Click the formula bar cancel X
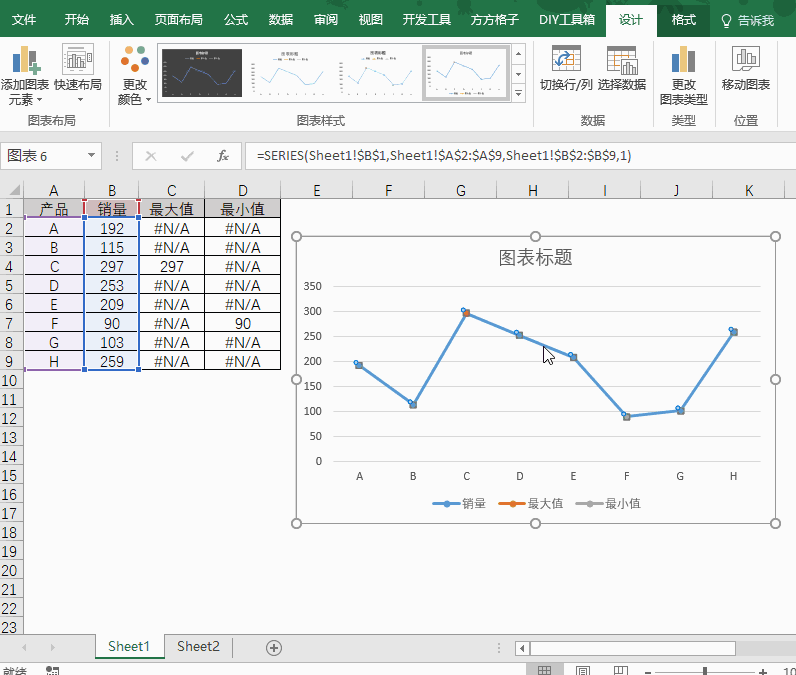This screenshot has width=796, height=675. coord(151,156)
